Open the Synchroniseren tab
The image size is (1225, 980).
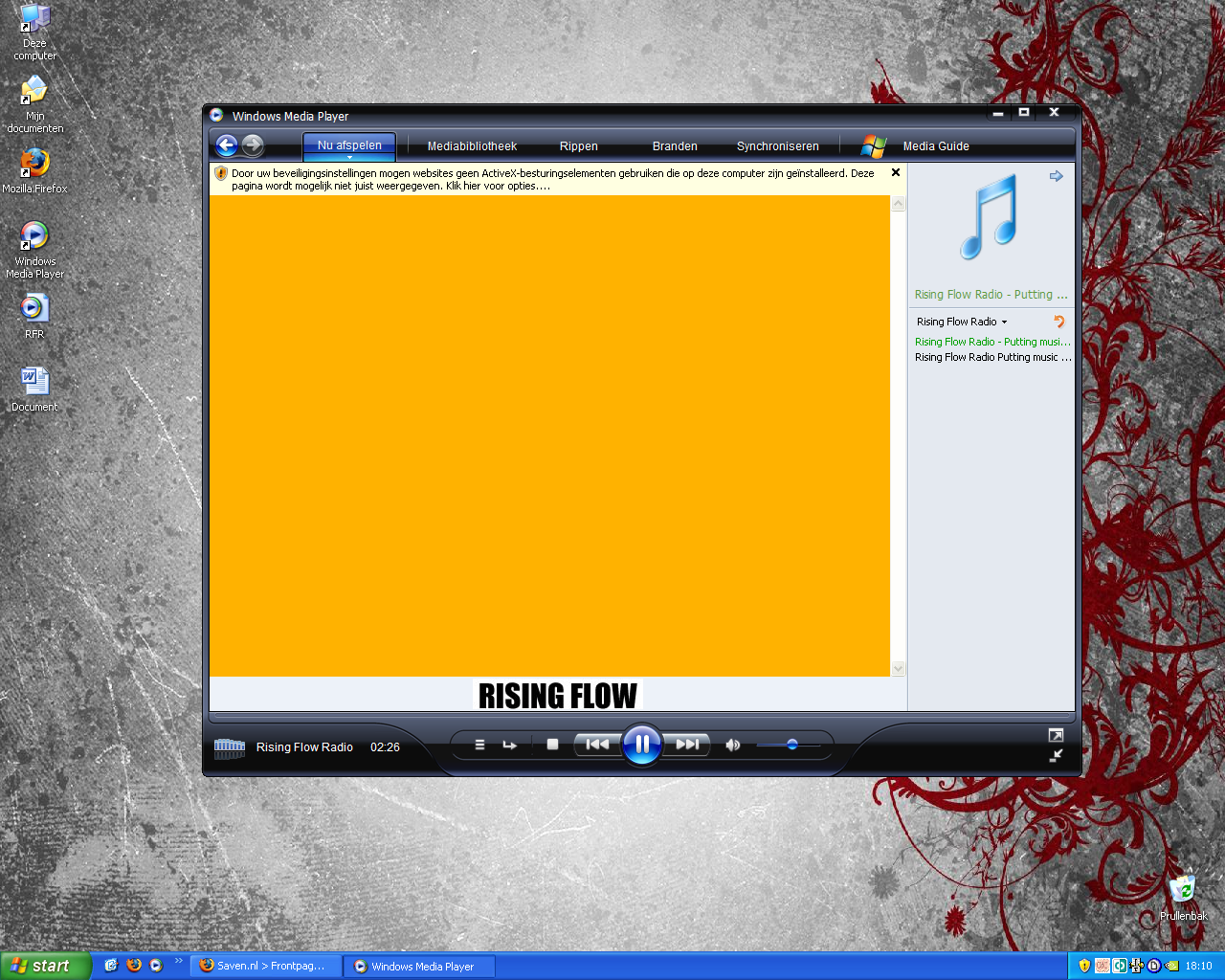click(x=778, y=146)
